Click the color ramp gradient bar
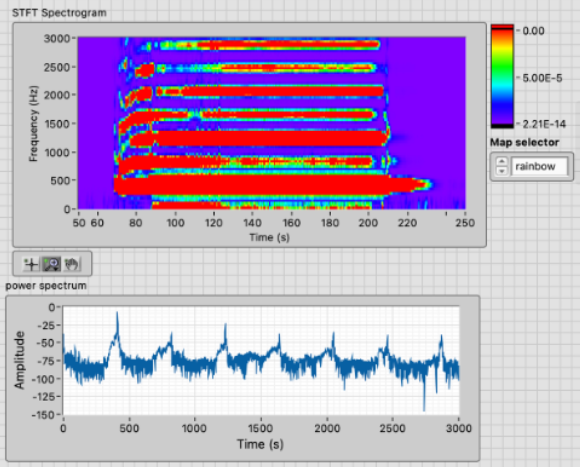The width and height of the screenshot is (580, 467). click(x=502, y=77)
